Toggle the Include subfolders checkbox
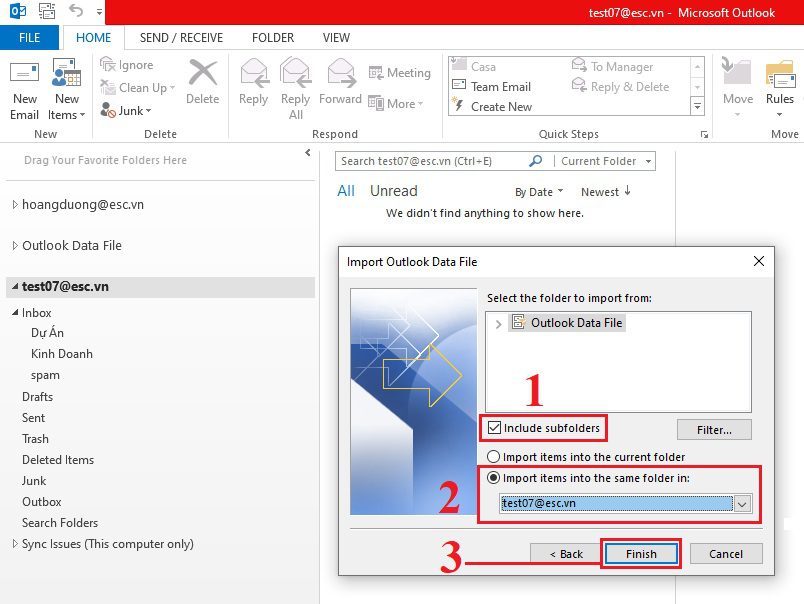This screenshot has width=804, height=604. click(x=494, y=428)
